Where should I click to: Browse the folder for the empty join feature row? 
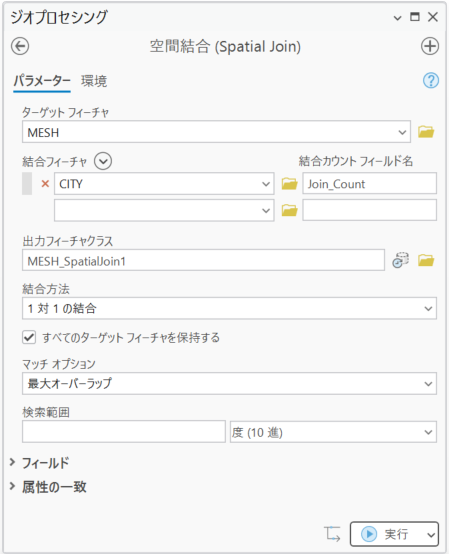tap(289, 210)
